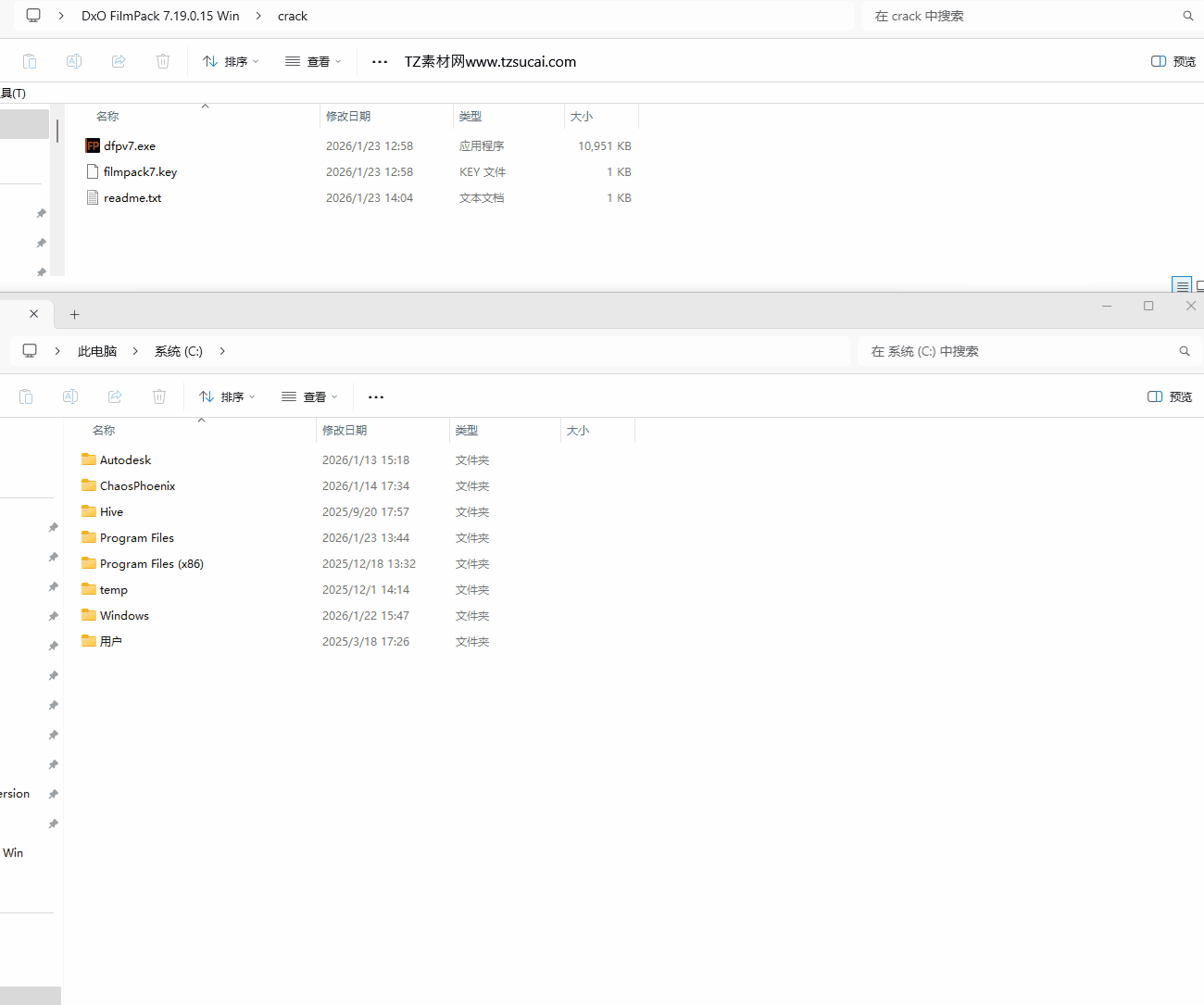Viewport: 1204px width, 1005px height.
Task: Click the Windows folder icon
Action: pyautogui.click(x=89, y=615)
